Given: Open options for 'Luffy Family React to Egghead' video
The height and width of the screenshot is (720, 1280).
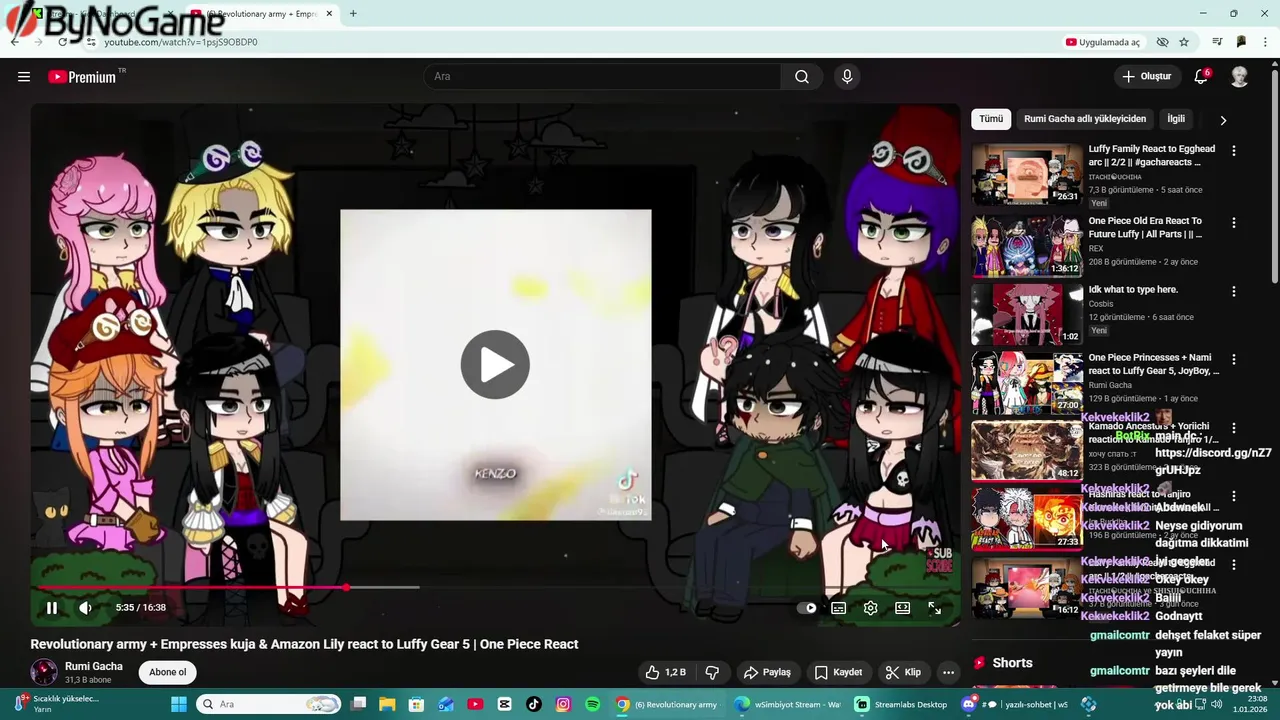Looking at the screenshot, I should pos(1233,151).
